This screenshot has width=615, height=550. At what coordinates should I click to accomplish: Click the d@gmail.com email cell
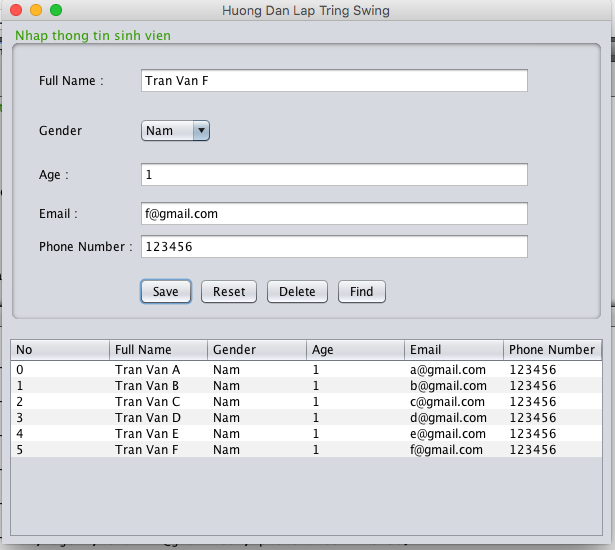(x=447, y=418)
